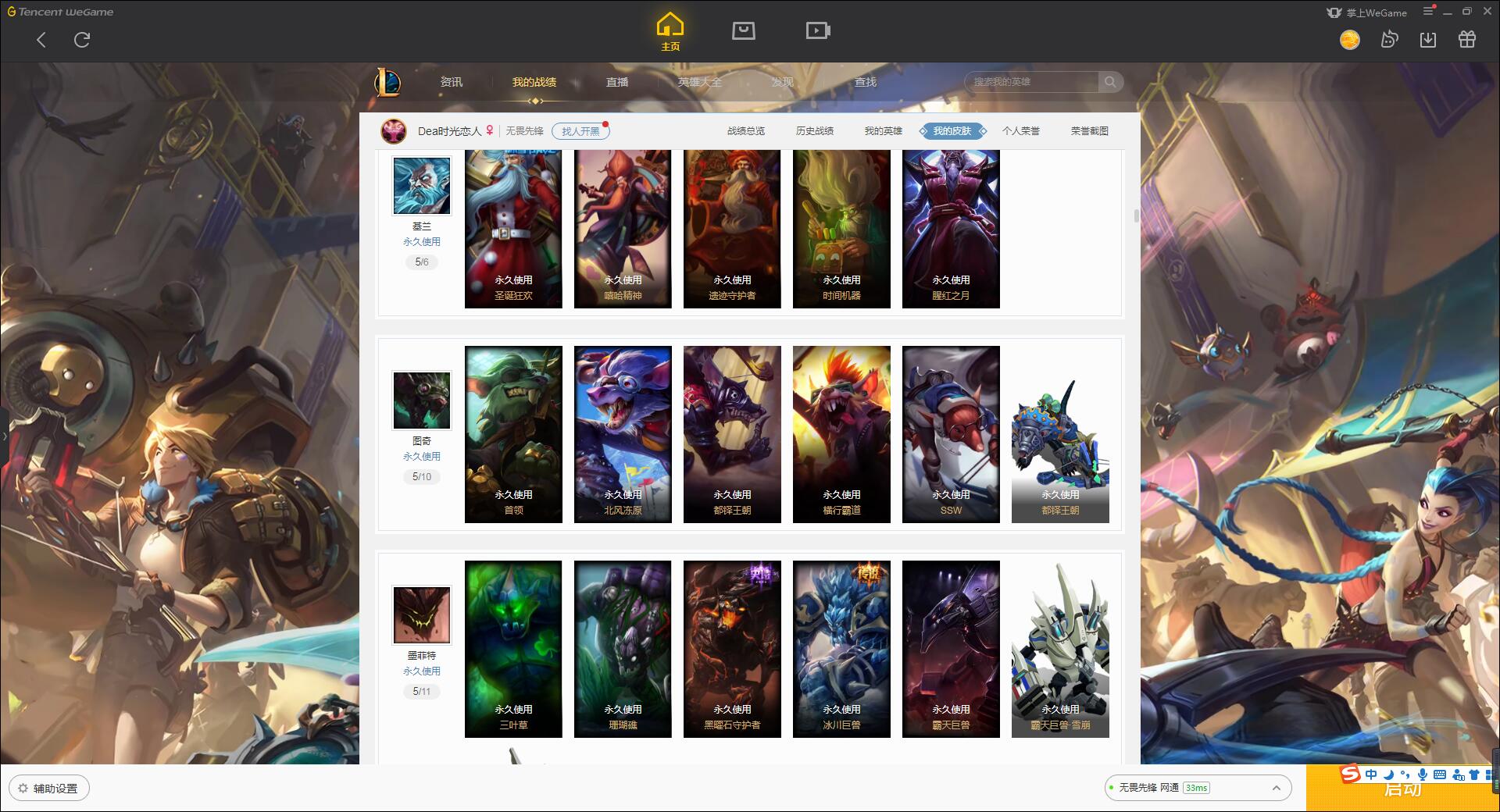Click the gear icon in 辅助设置

tap(23, 789)
